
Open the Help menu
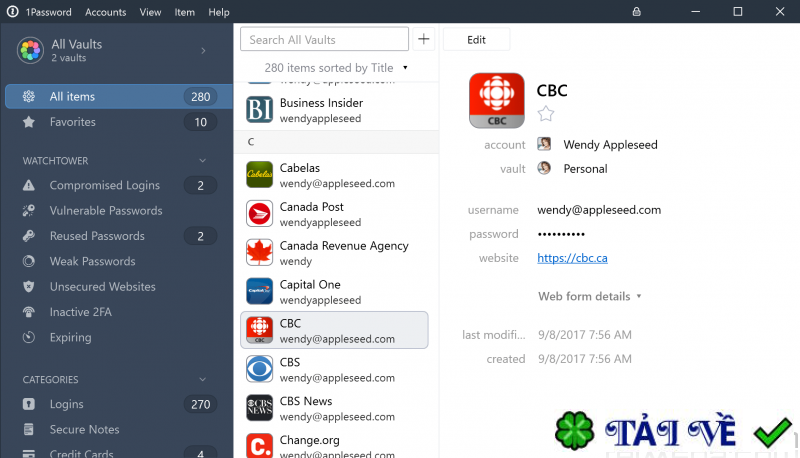point(219,12)
